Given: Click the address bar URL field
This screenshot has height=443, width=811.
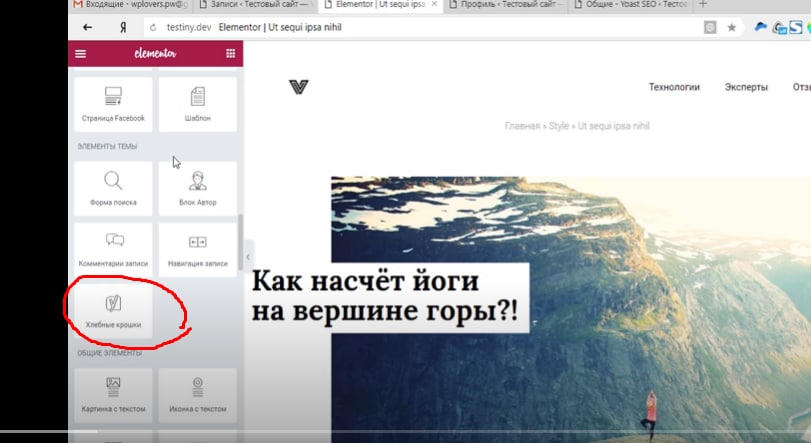Looking at the screenshot, I should 424,27.
